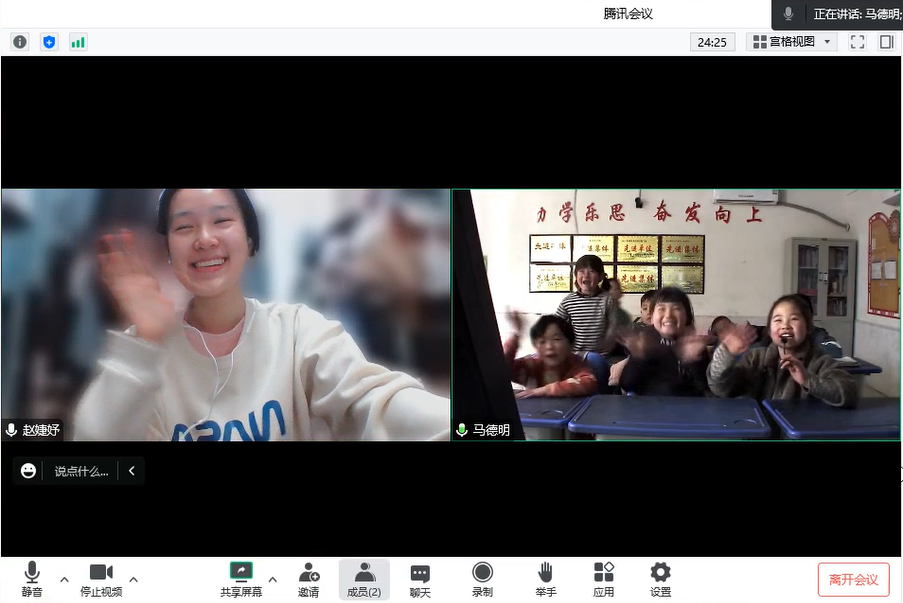This screenshot has width=903, height=603.
Task: Check the green network signal icon
Action: 78,42
